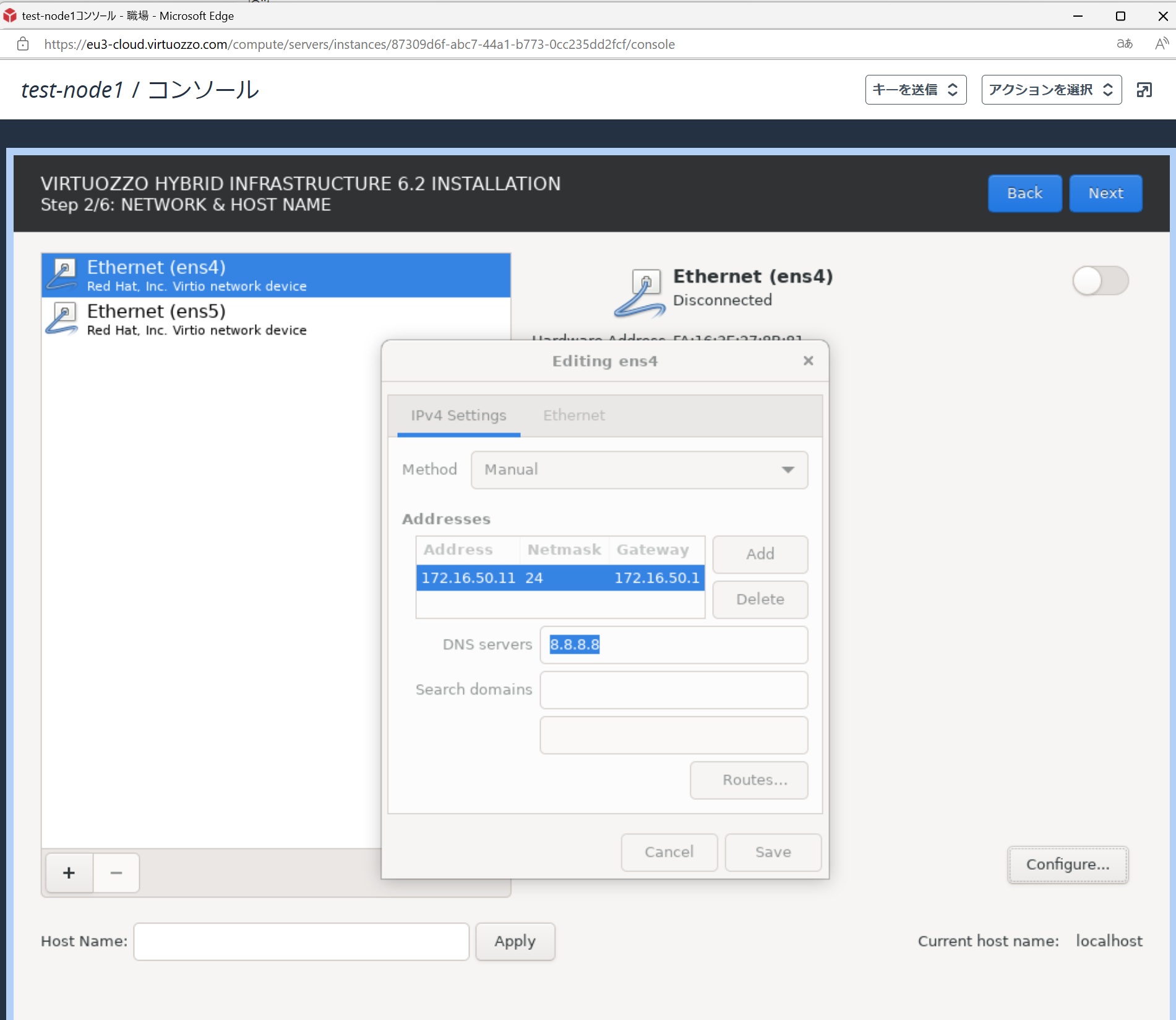Image resolution: width=1176 pixels, height=1020 pixels.
Task: Open the Routes... dialog
Action: coord(749,780)
